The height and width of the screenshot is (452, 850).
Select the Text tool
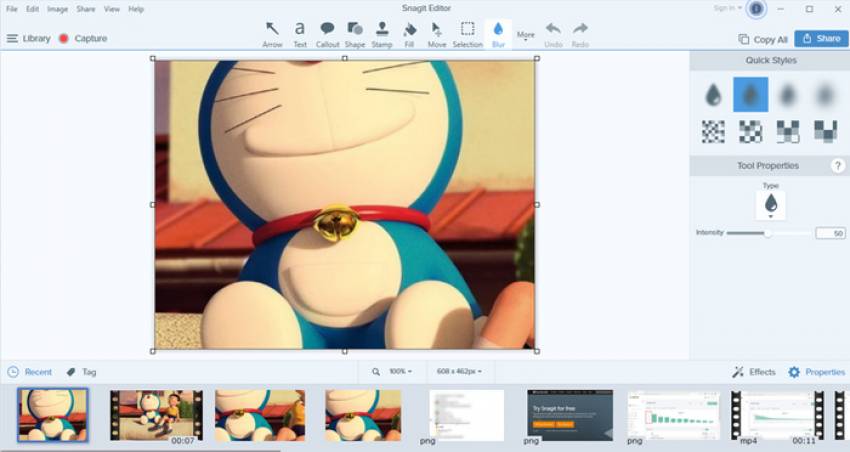[x=300, y=33]
